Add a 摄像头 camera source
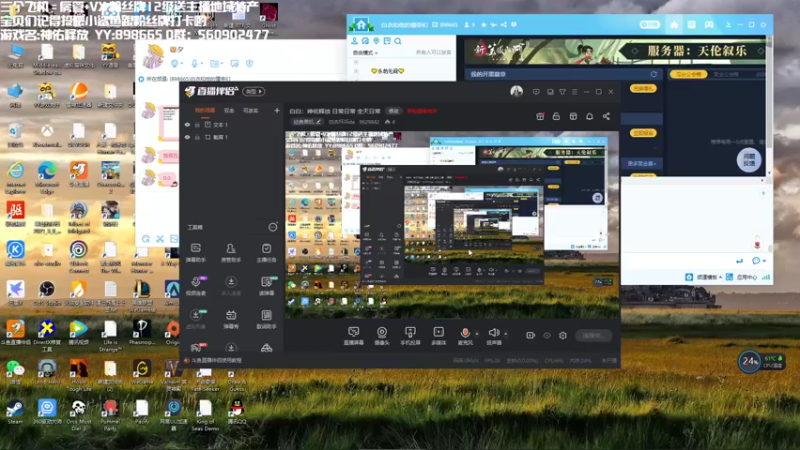800x450 pixels. point(382,336)
